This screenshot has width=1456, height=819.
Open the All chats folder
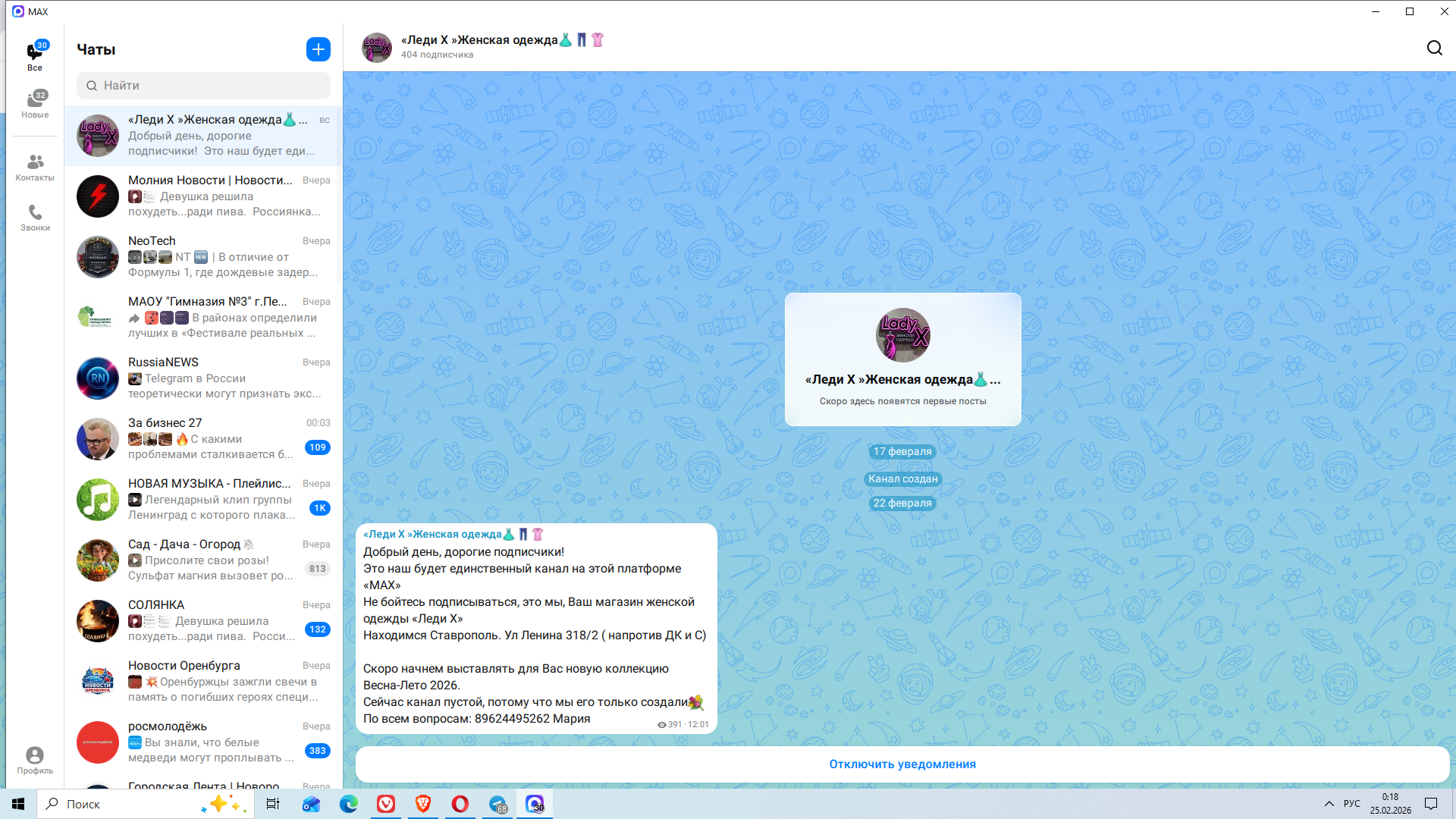tap(35, 56)
